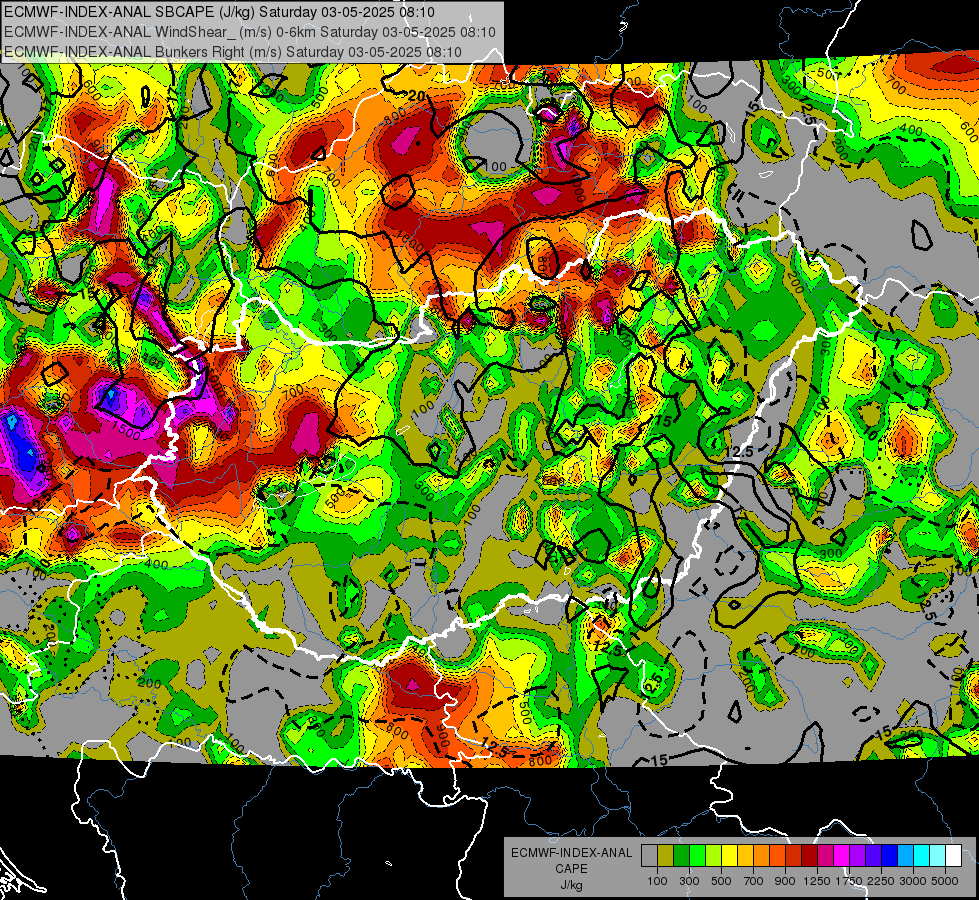This screenshot has height=900, width=979.
Task: Click the 1500 contour label on the map
Action: [127, 431]
